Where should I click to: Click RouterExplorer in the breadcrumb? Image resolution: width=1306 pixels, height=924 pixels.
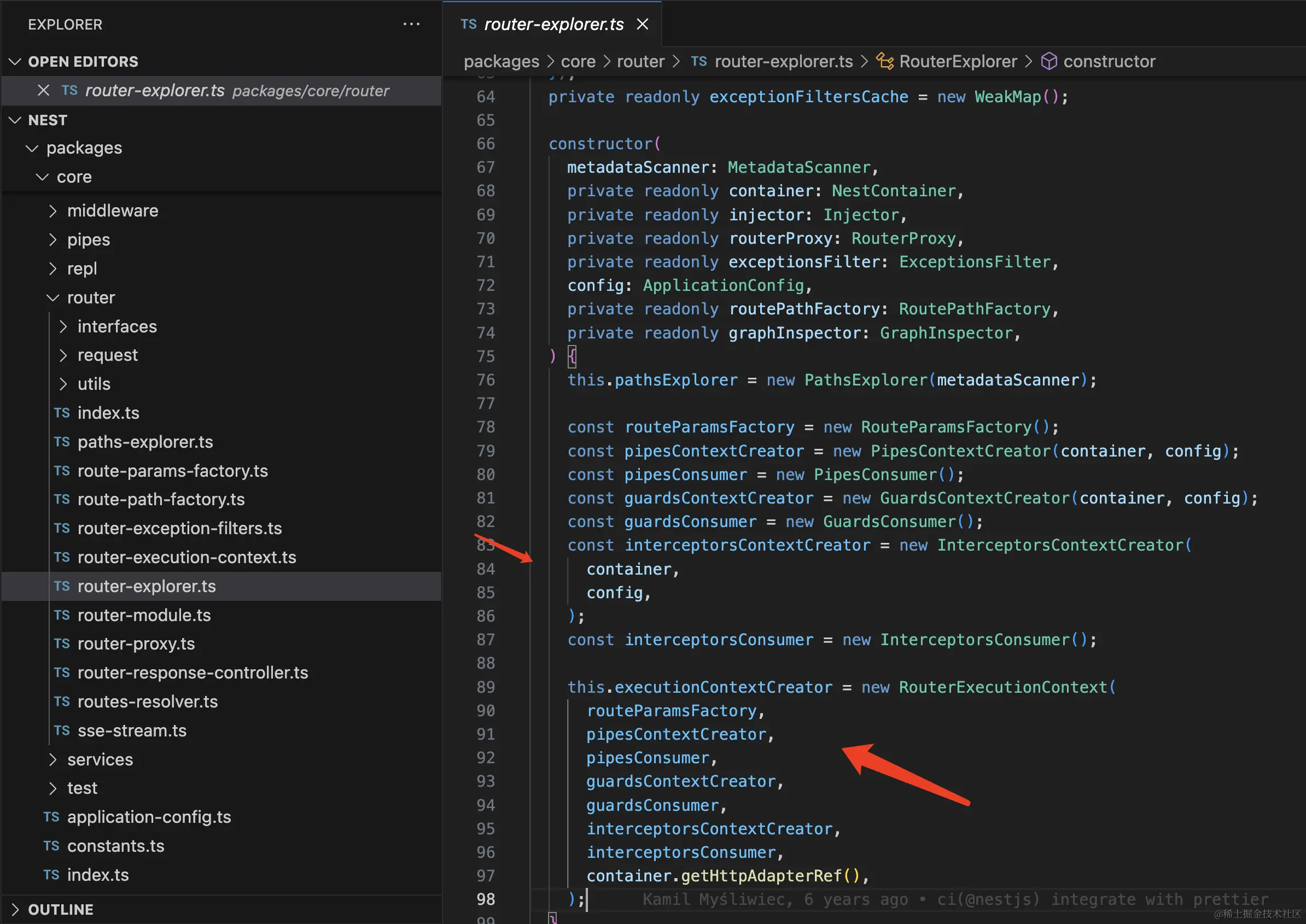click(958, 61)
